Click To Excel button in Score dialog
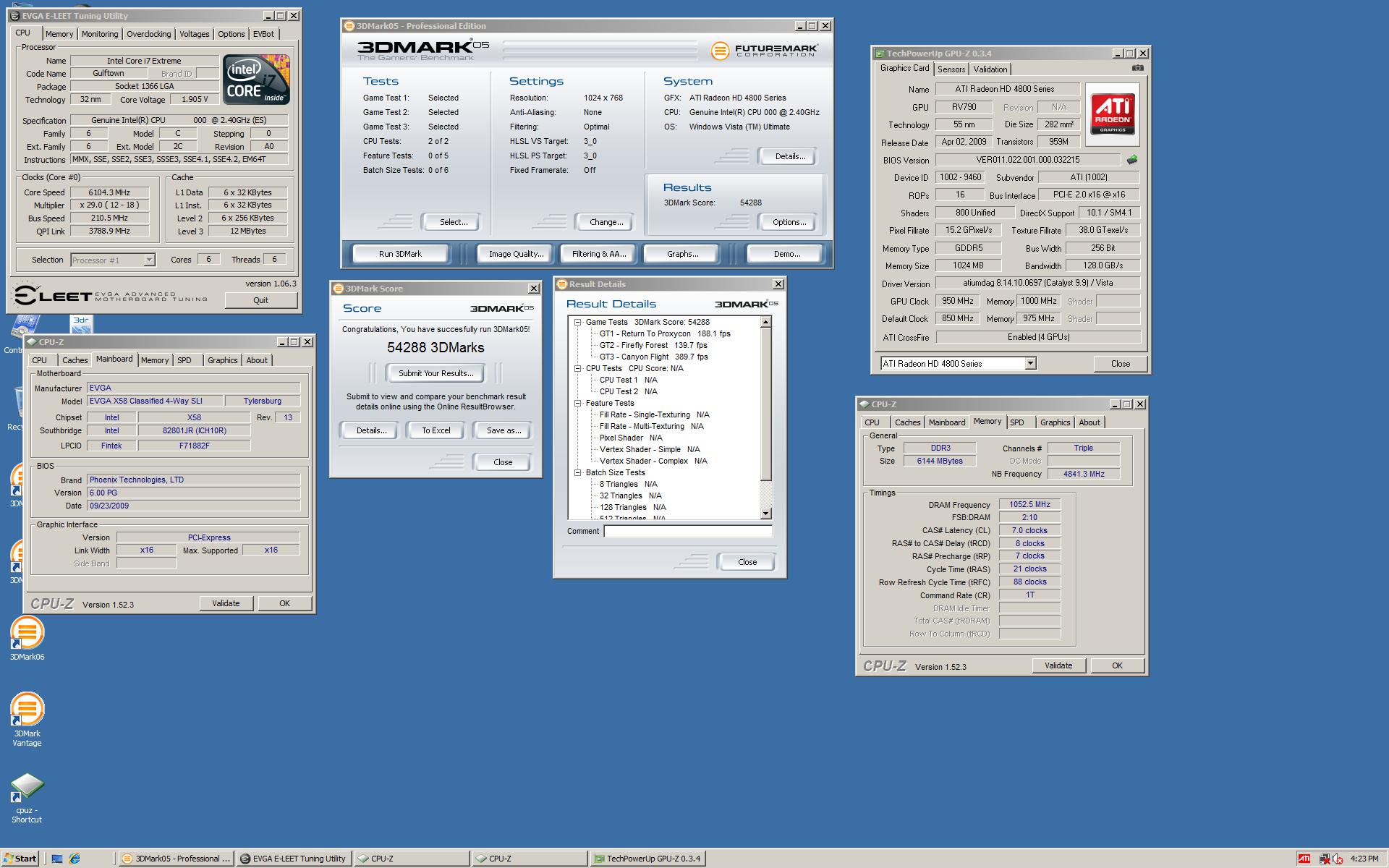The height and width of the screenshot is (868, 1389). click(x=436, y=430)
